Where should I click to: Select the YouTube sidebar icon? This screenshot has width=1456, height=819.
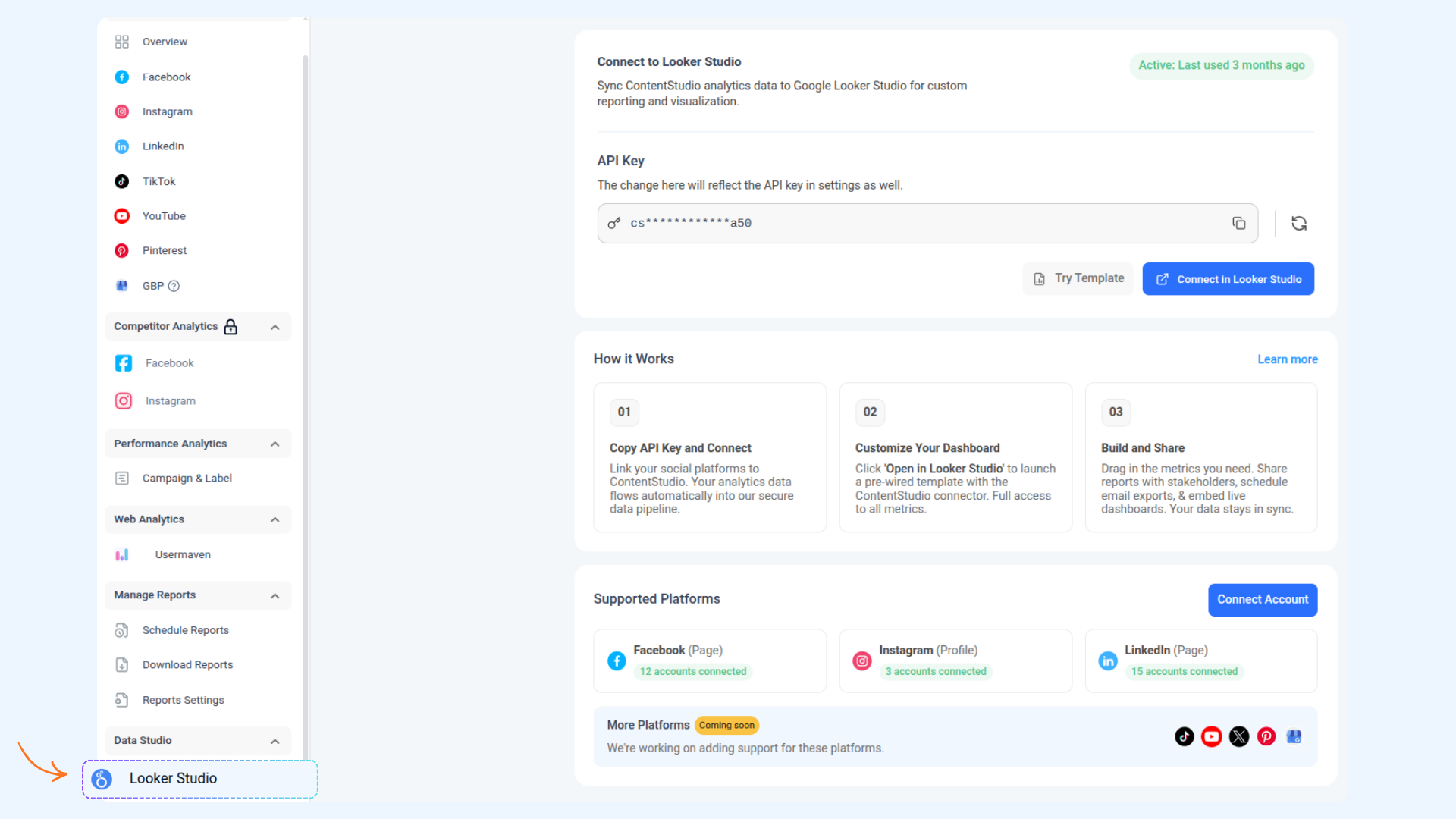121,216
